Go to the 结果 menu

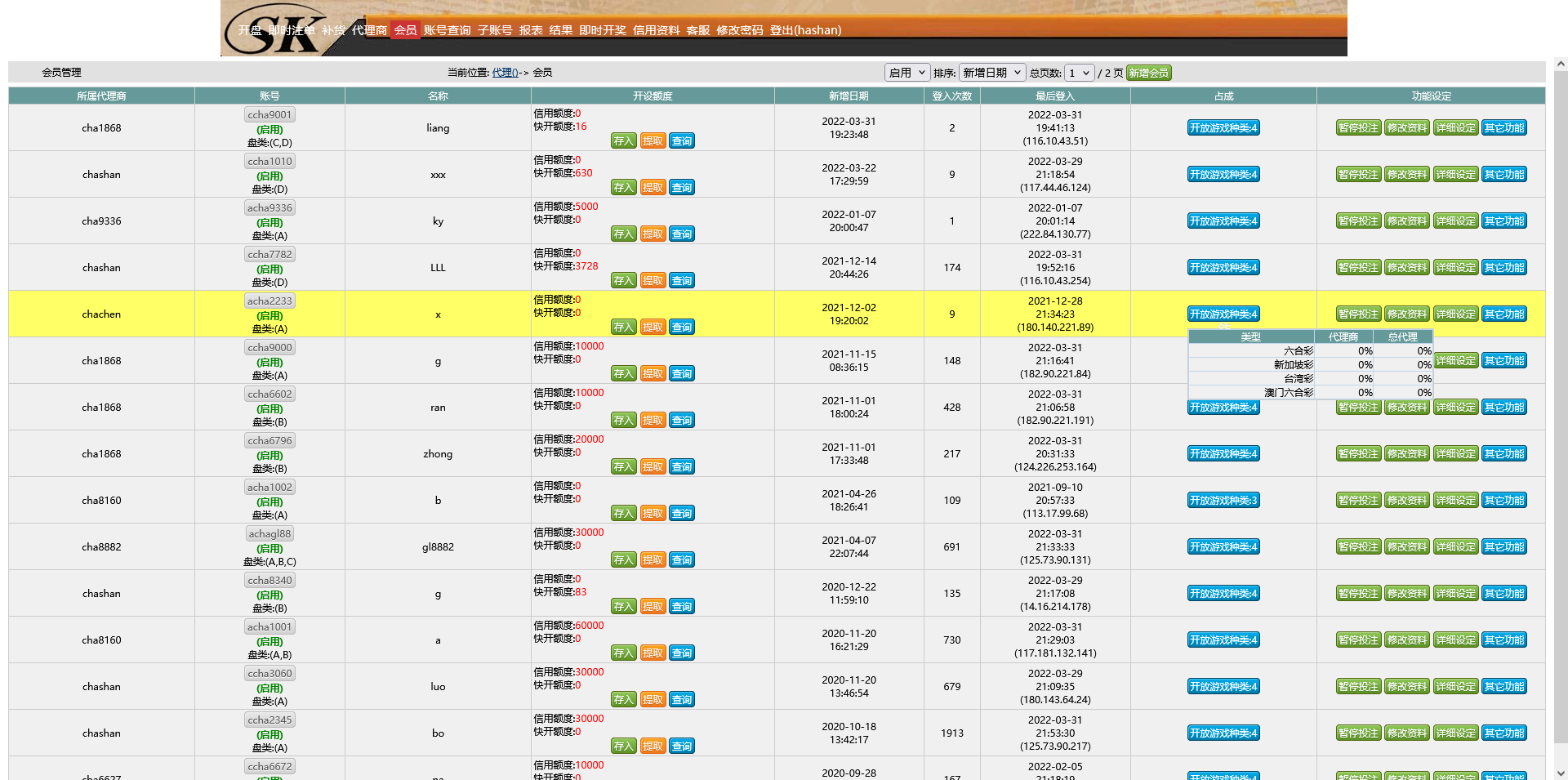561,30
